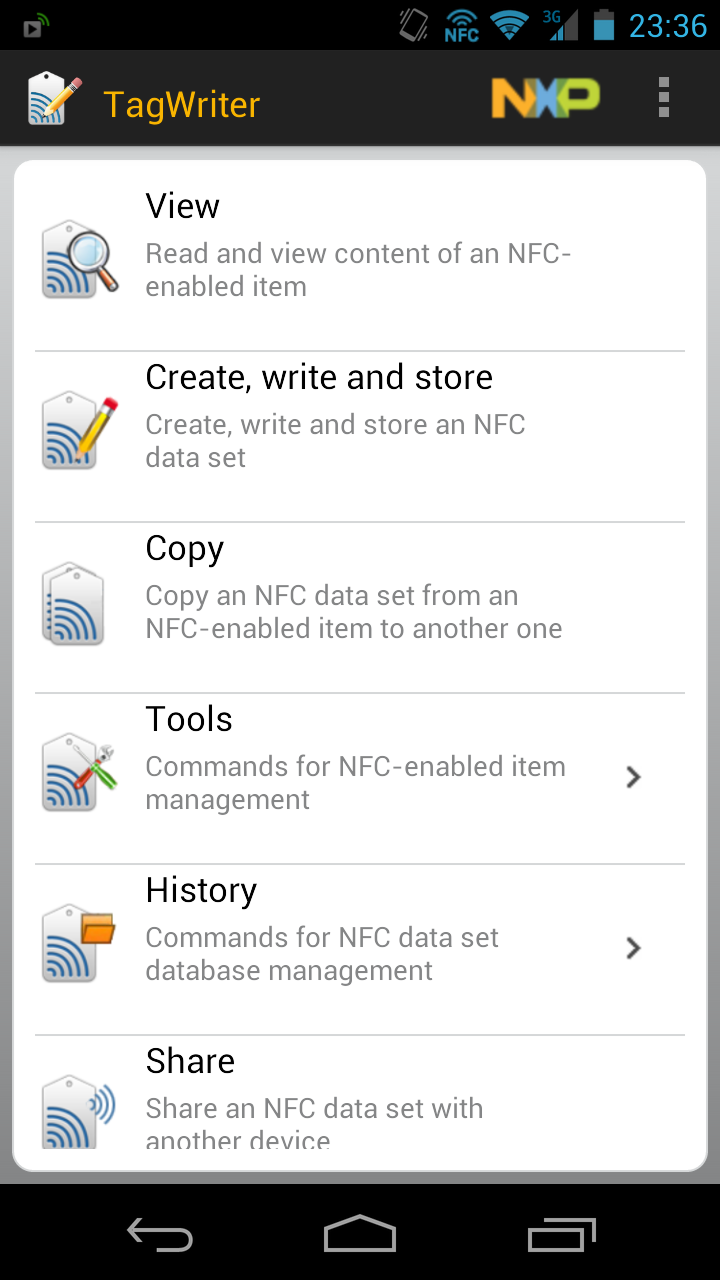Open the recent apps button
This screenshot has width=720, height=1280.
click(561, 1234)
